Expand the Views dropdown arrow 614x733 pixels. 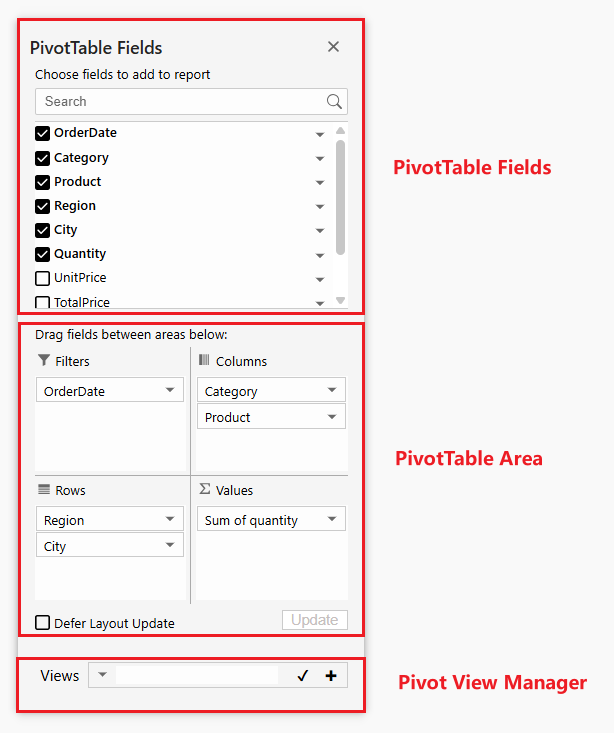[x=102, y=675]
